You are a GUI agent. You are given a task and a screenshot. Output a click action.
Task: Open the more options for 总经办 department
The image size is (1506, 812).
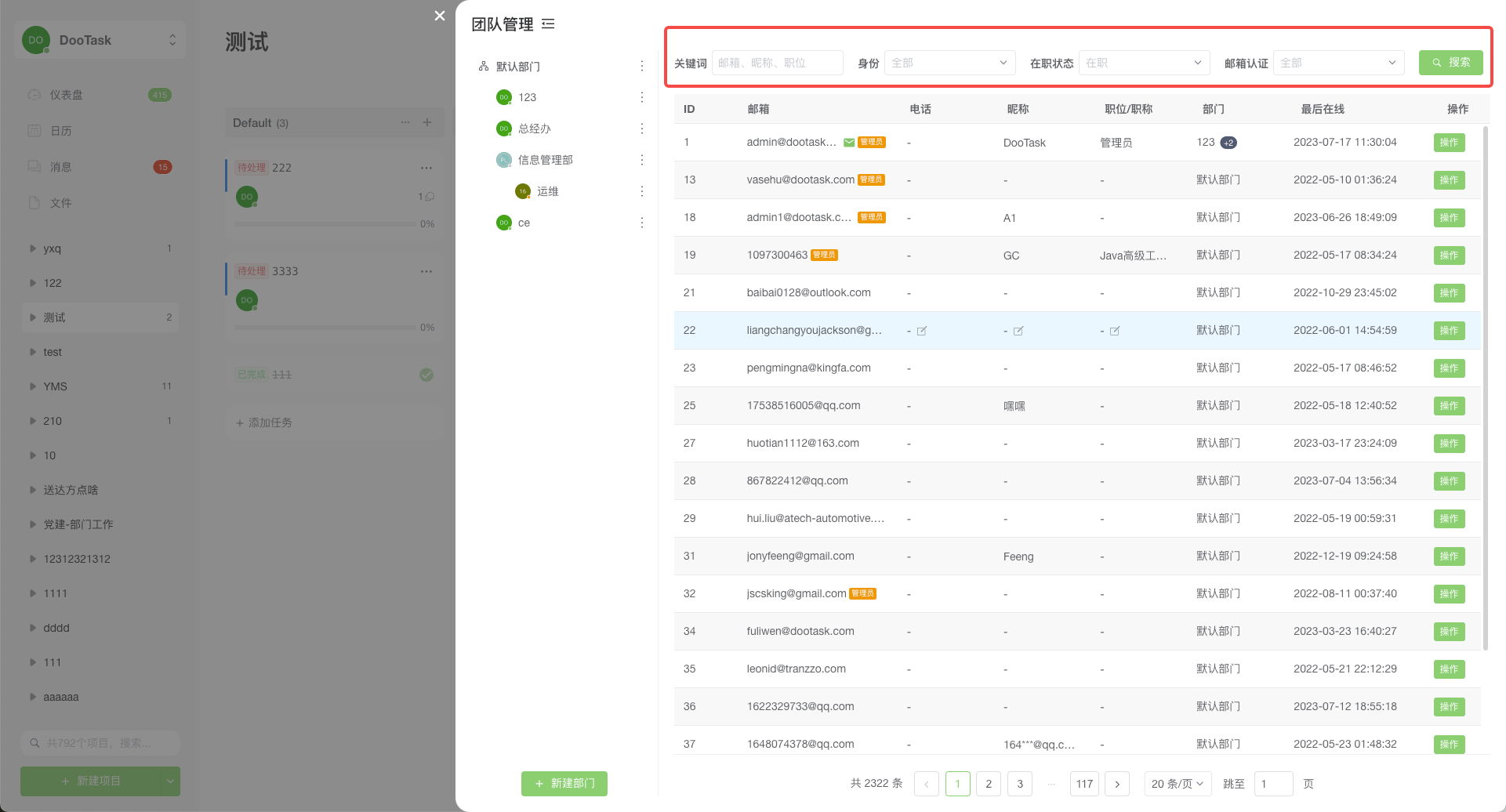pyautogui.click(x=641, y=129)
